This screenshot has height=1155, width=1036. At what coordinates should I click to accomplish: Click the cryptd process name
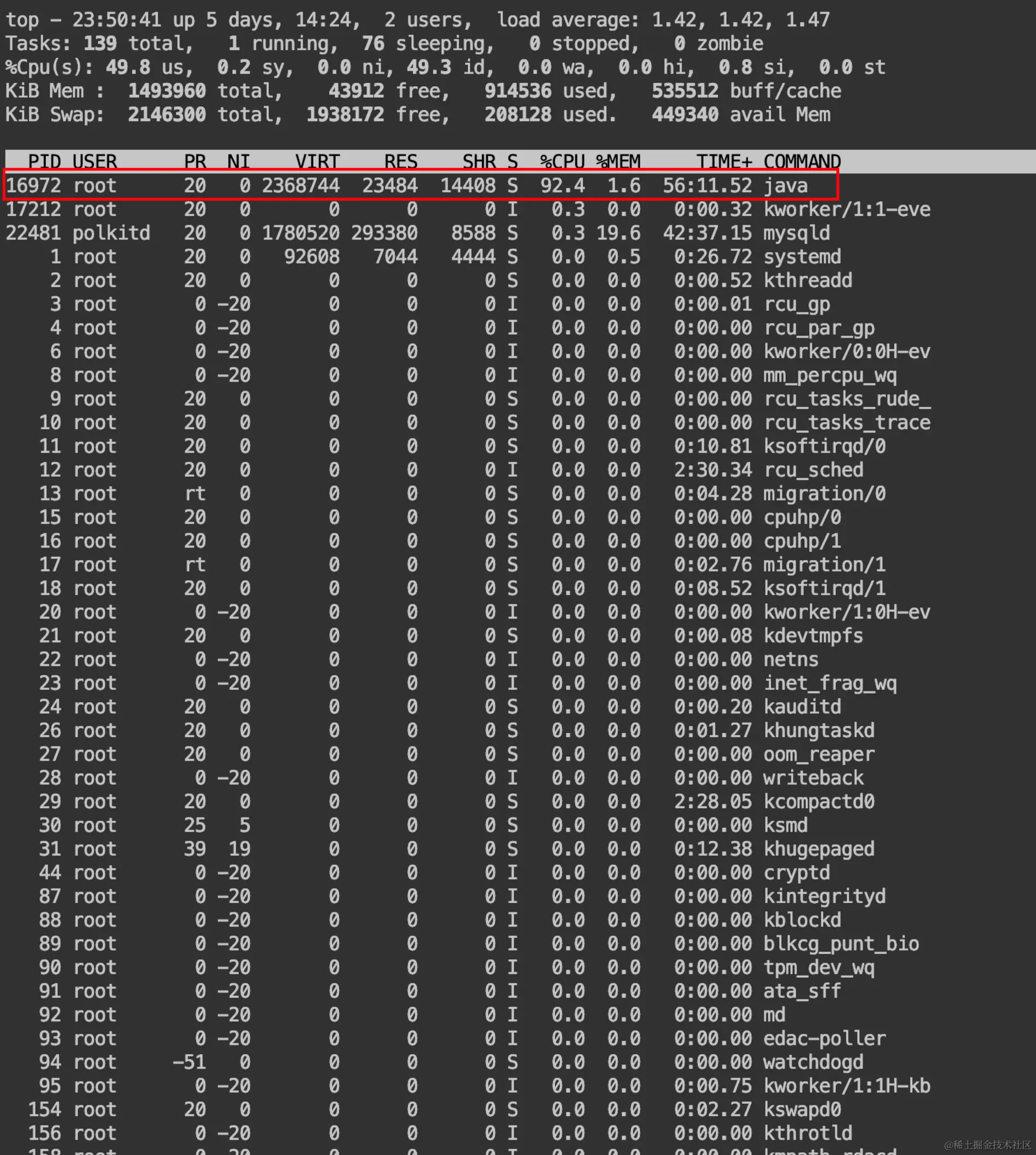click(x=796, y=873)
